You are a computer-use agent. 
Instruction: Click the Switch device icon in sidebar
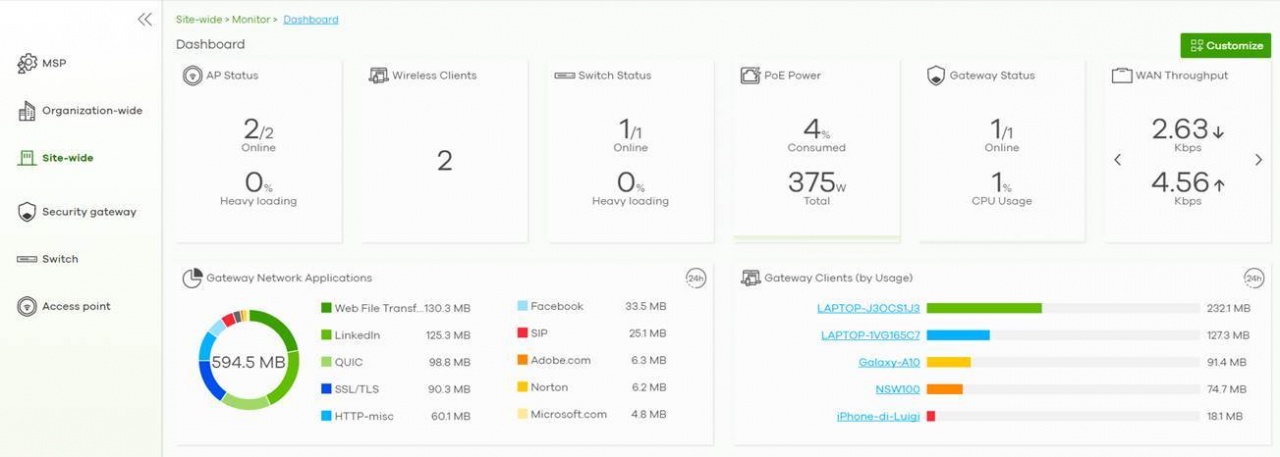[x=27, y=259]
